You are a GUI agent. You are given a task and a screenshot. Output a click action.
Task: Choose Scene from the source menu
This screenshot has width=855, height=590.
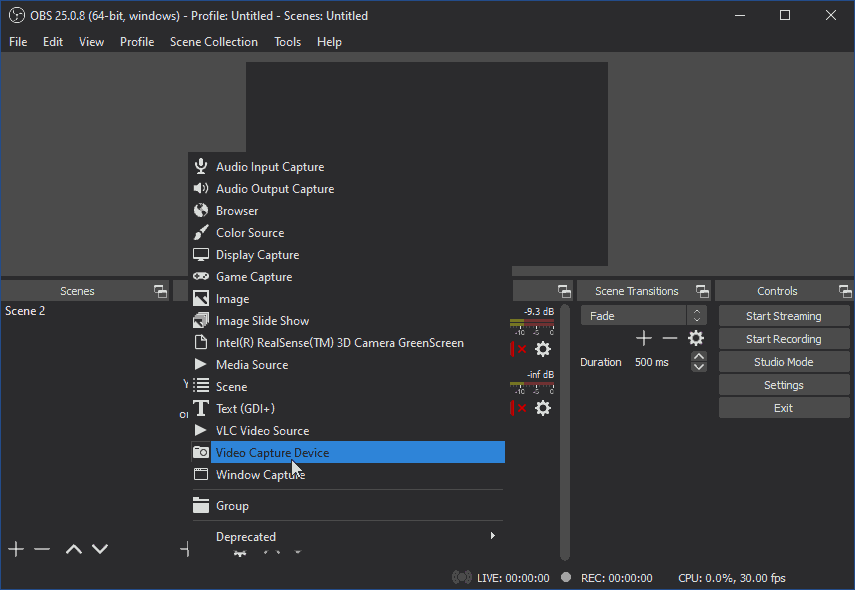pos(348,387)
